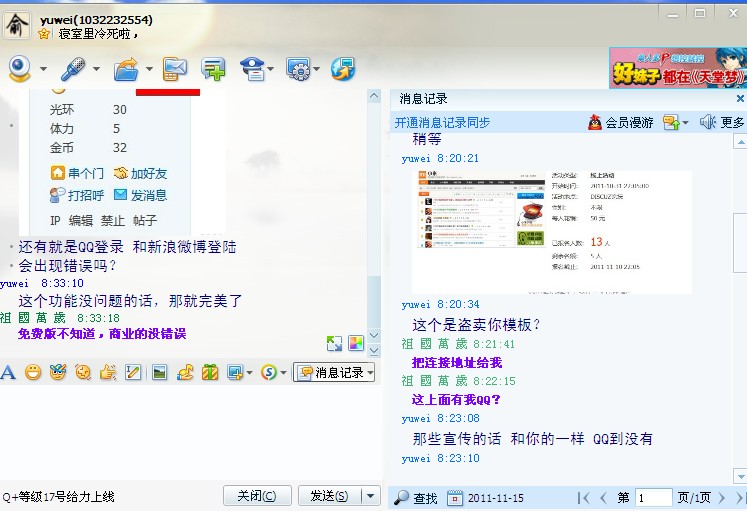Insert a picture with image icon

pos(160,372)
